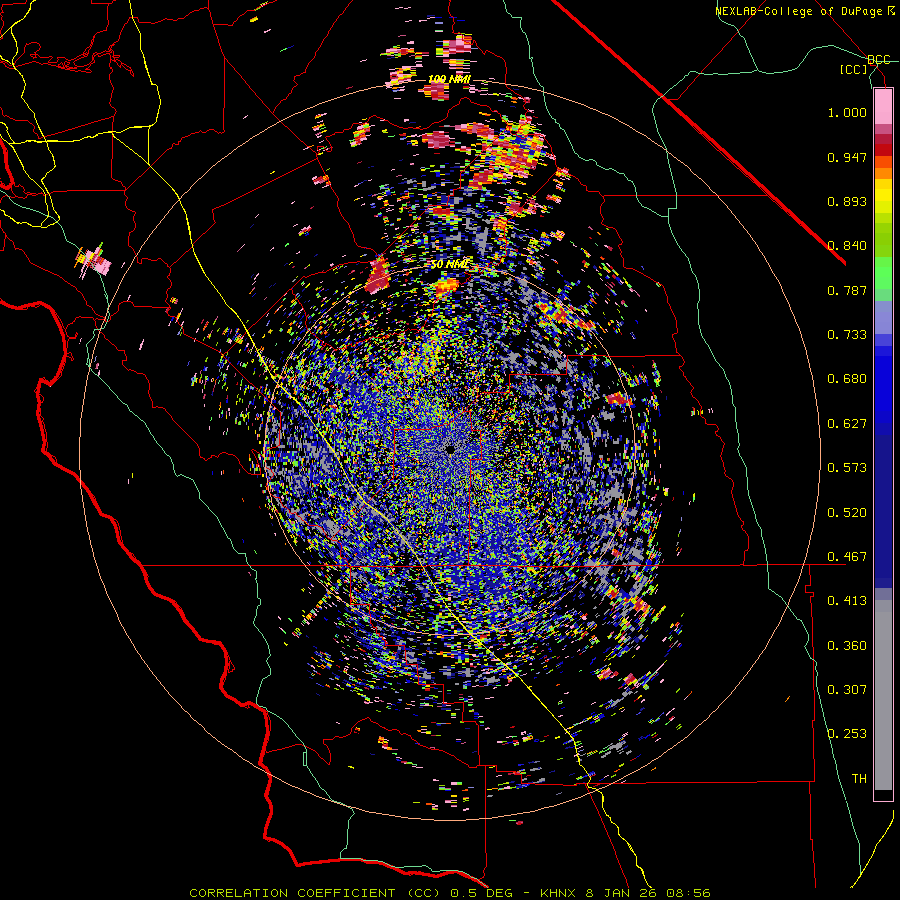This screenshot has height=900, width=900.
Task: Select the 0.573 scale value
Action: click(847, 468)
